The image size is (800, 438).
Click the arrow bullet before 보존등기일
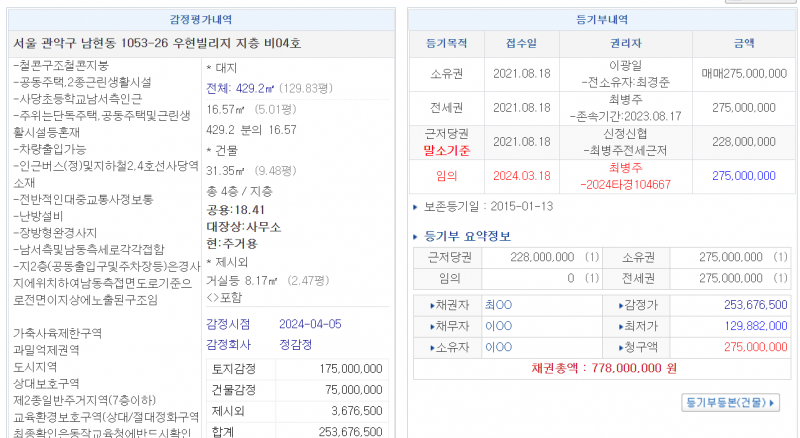click(416, 207)
